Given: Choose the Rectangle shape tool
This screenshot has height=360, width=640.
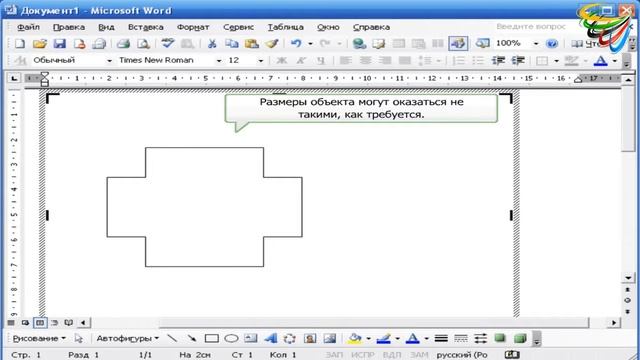Looking at the screenshot, I should pos(211,338).
